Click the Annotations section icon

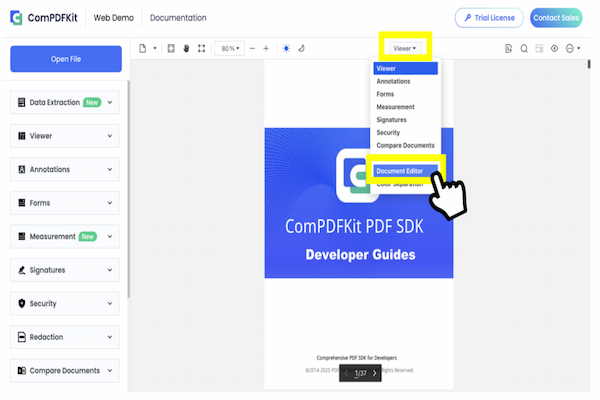[x=22, y=170]
